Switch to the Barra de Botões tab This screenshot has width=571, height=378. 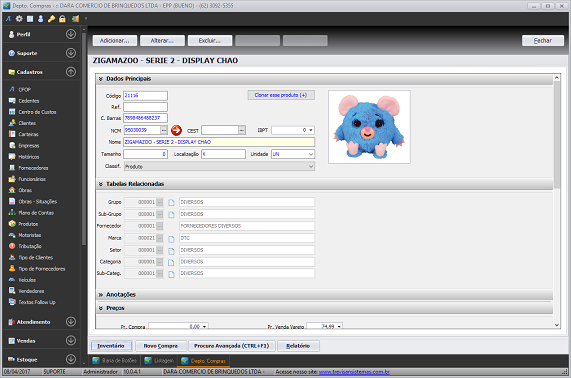pyautogui.click(x=115, y=361)
